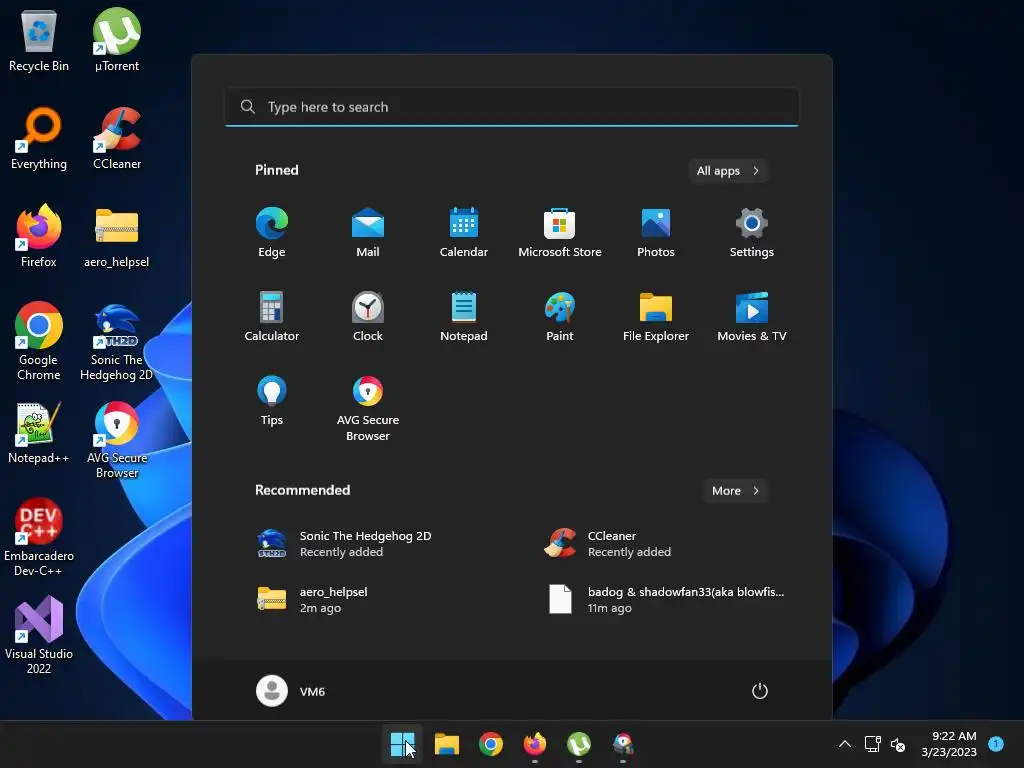Launch the Calculator app

coord(272,317)
